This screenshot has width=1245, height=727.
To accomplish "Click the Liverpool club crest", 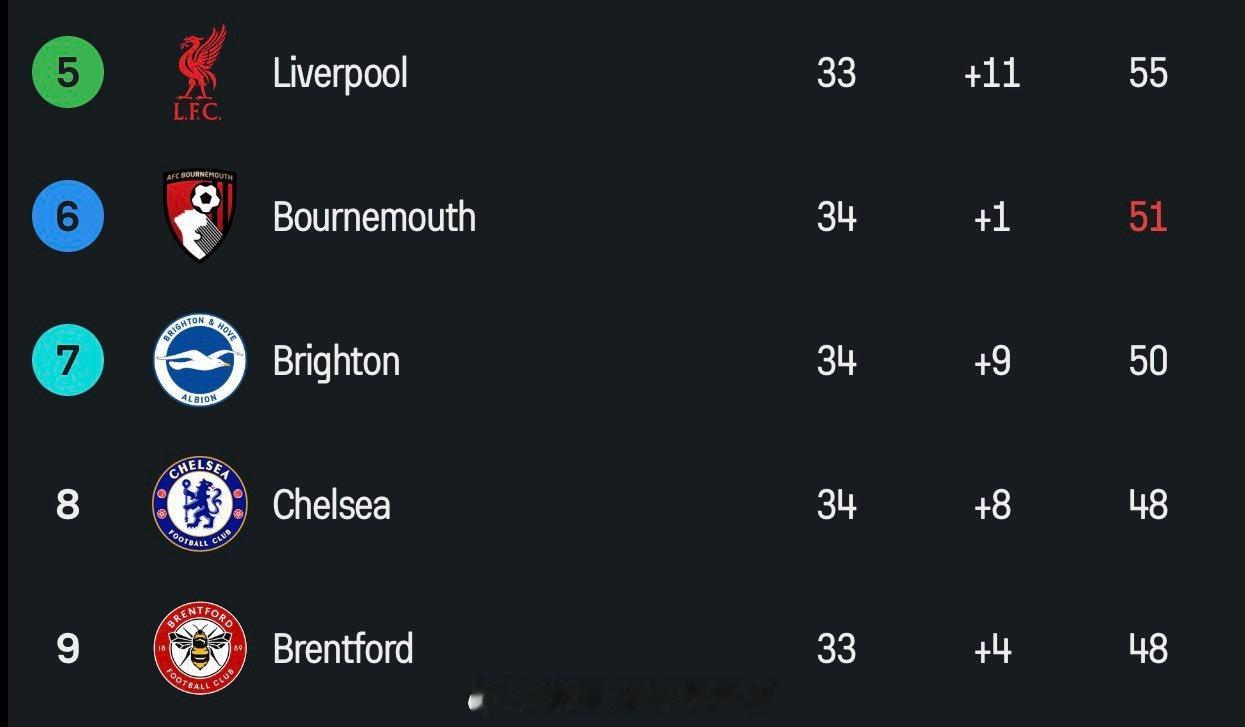I will (x=199, y=73).
